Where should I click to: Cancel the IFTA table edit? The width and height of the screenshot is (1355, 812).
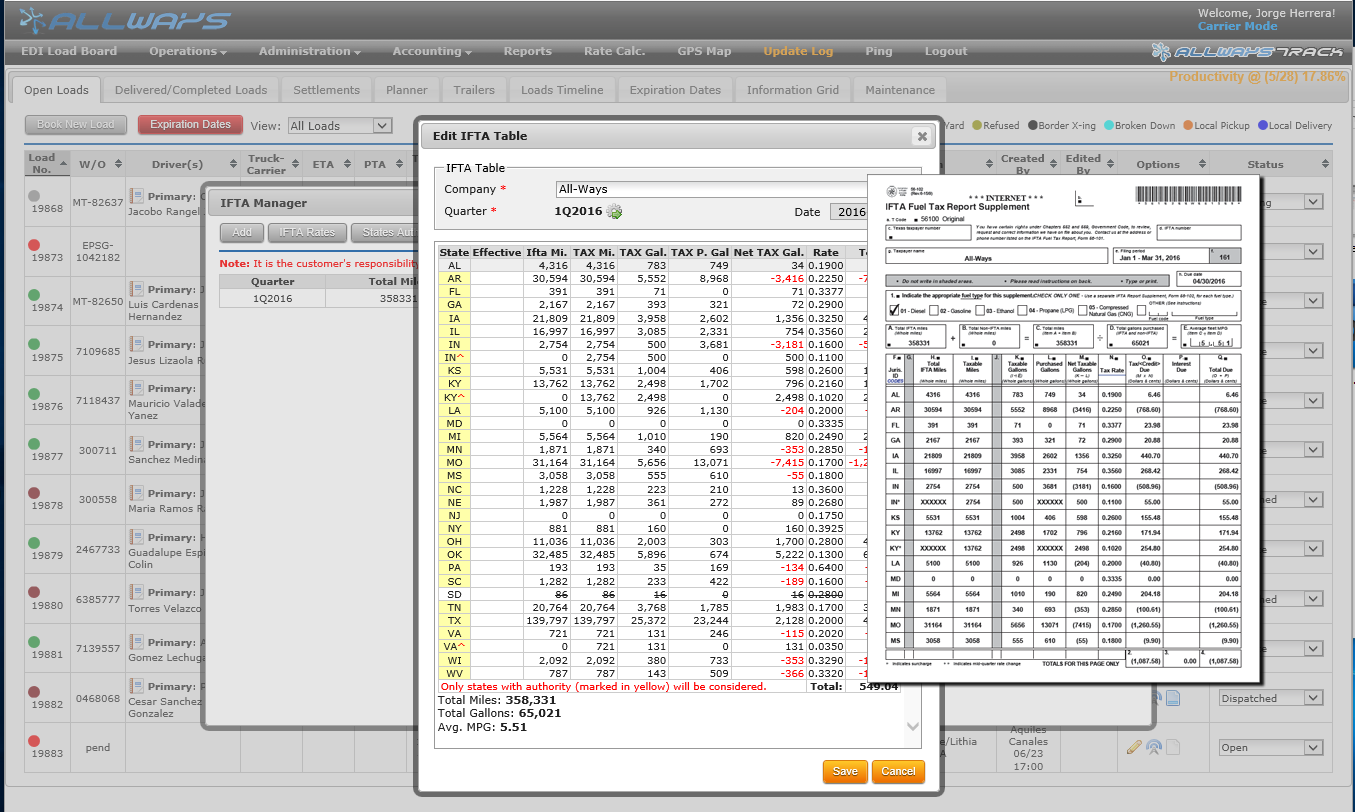[x=898, y=771]
